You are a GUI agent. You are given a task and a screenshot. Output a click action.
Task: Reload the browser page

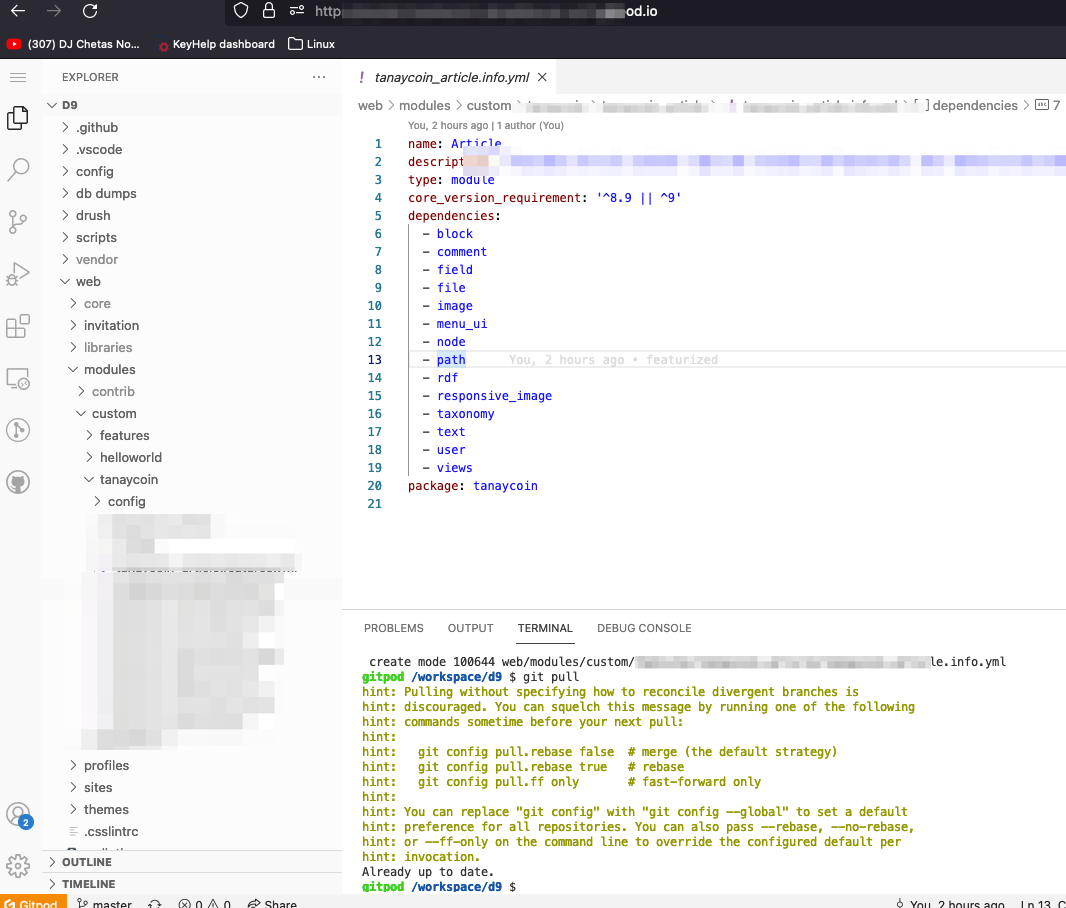point(90,11)
